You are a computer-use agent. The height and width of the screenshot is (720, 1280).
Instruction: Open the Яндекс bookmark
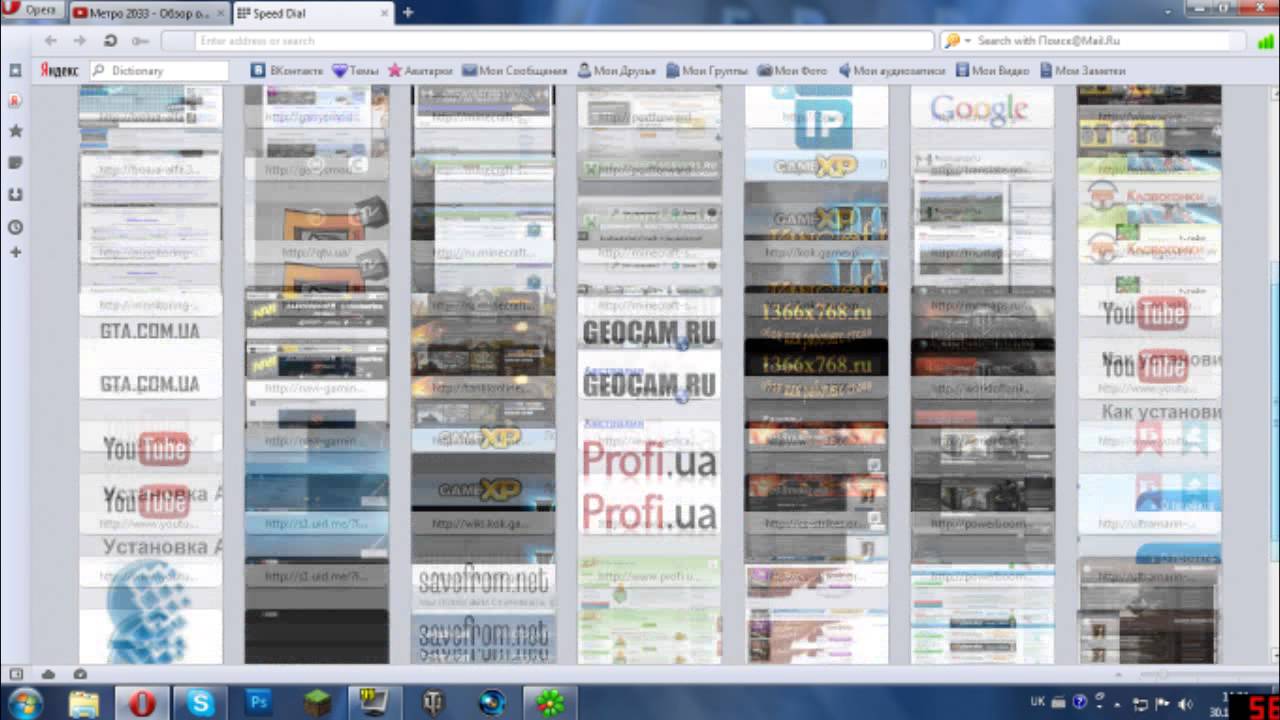point(59,71)
